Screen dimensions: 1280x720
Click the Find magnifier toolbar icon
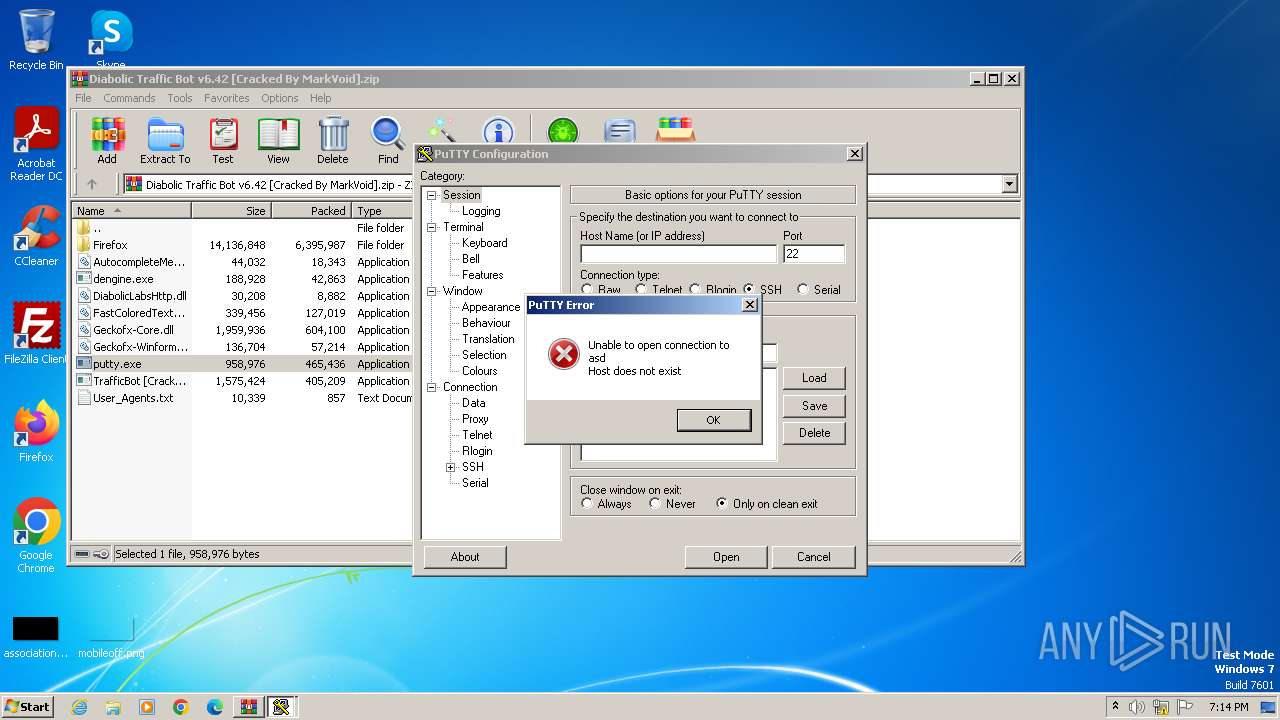pos(388,140)
